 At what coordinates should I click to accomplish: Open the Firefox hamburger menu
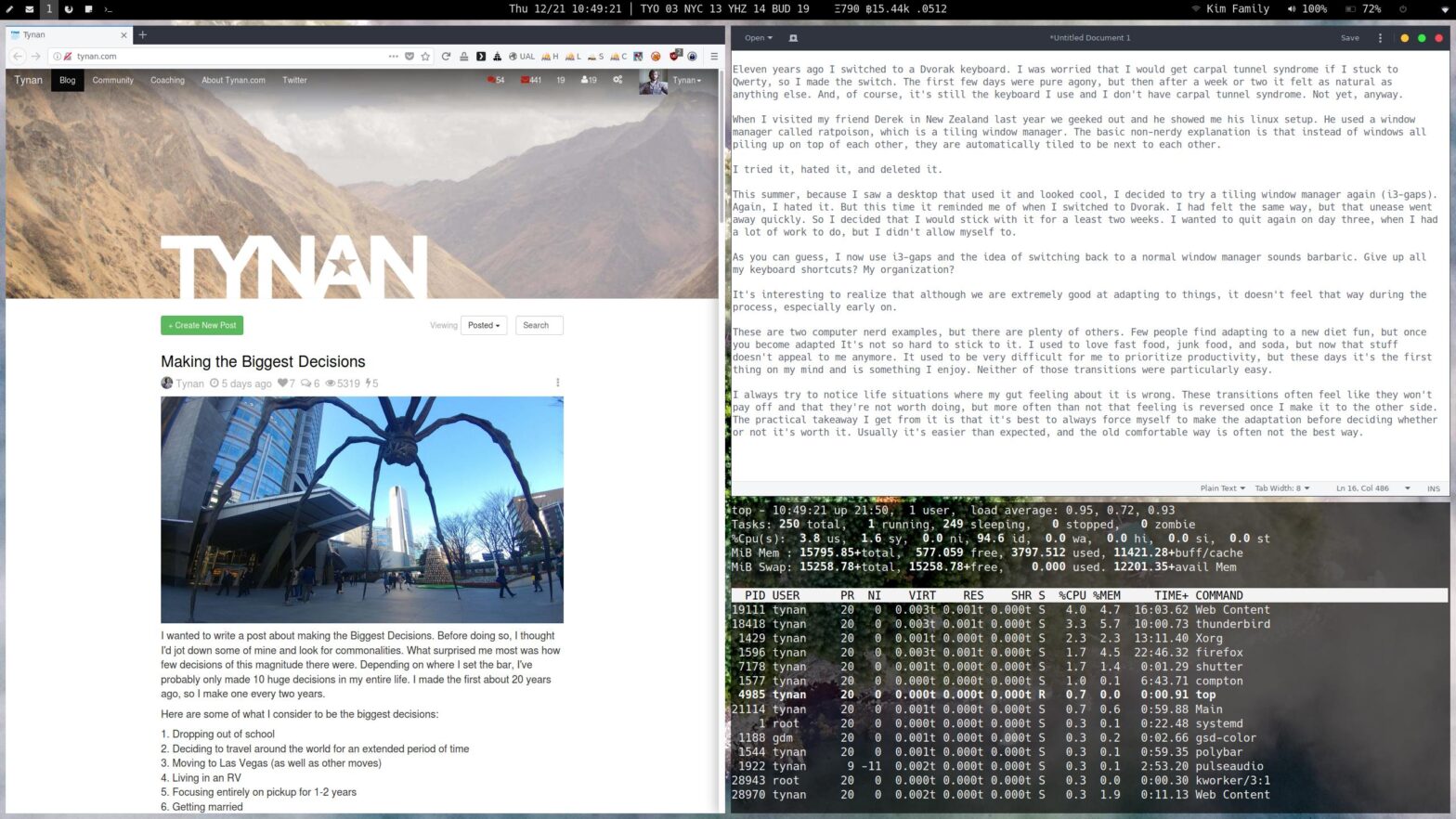click(x=714, y=57)
